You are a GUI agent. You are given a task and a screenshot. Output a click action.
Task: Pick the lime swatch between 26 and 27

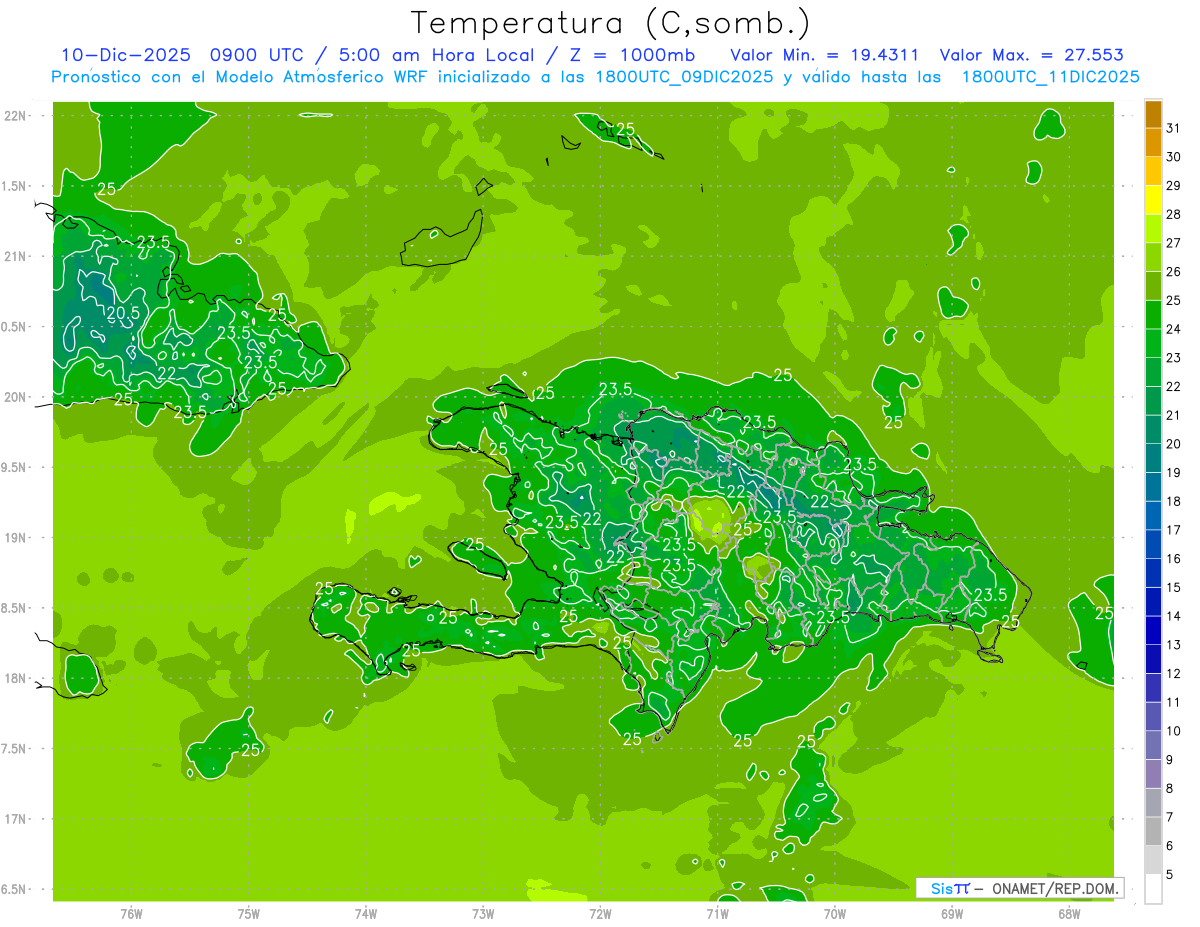click(1153, 258)
